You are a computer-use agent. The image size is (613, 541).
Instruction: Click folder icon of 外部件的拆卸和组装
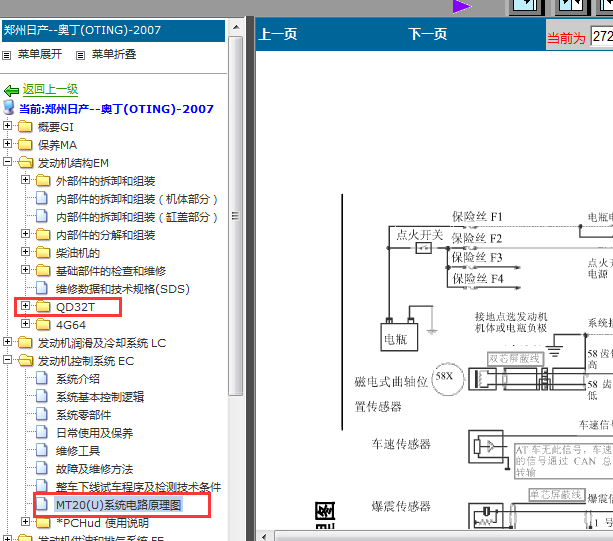pyautogui.click(x=43, y=180)
